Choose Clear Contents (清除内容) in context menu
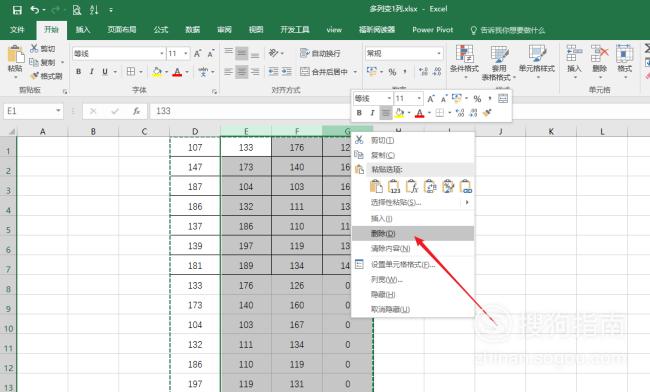Screen dimensions: 650x392 (x=413, y=249)
